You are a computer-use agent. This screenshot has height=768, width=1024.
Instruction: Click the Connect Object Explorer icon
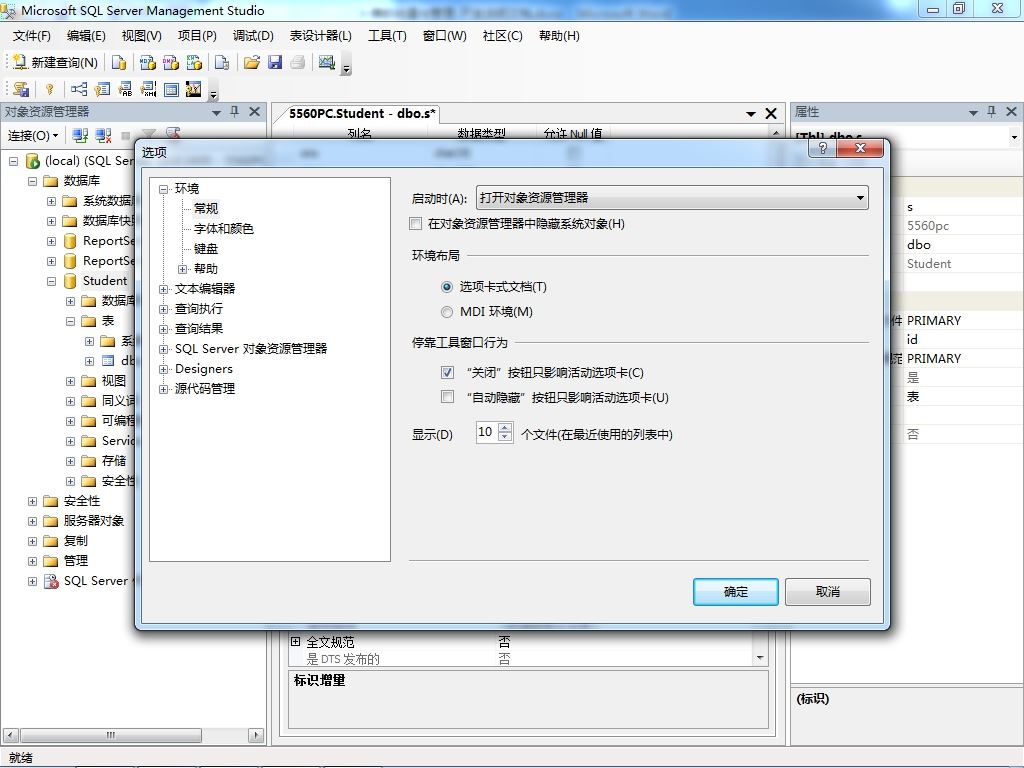80,136
